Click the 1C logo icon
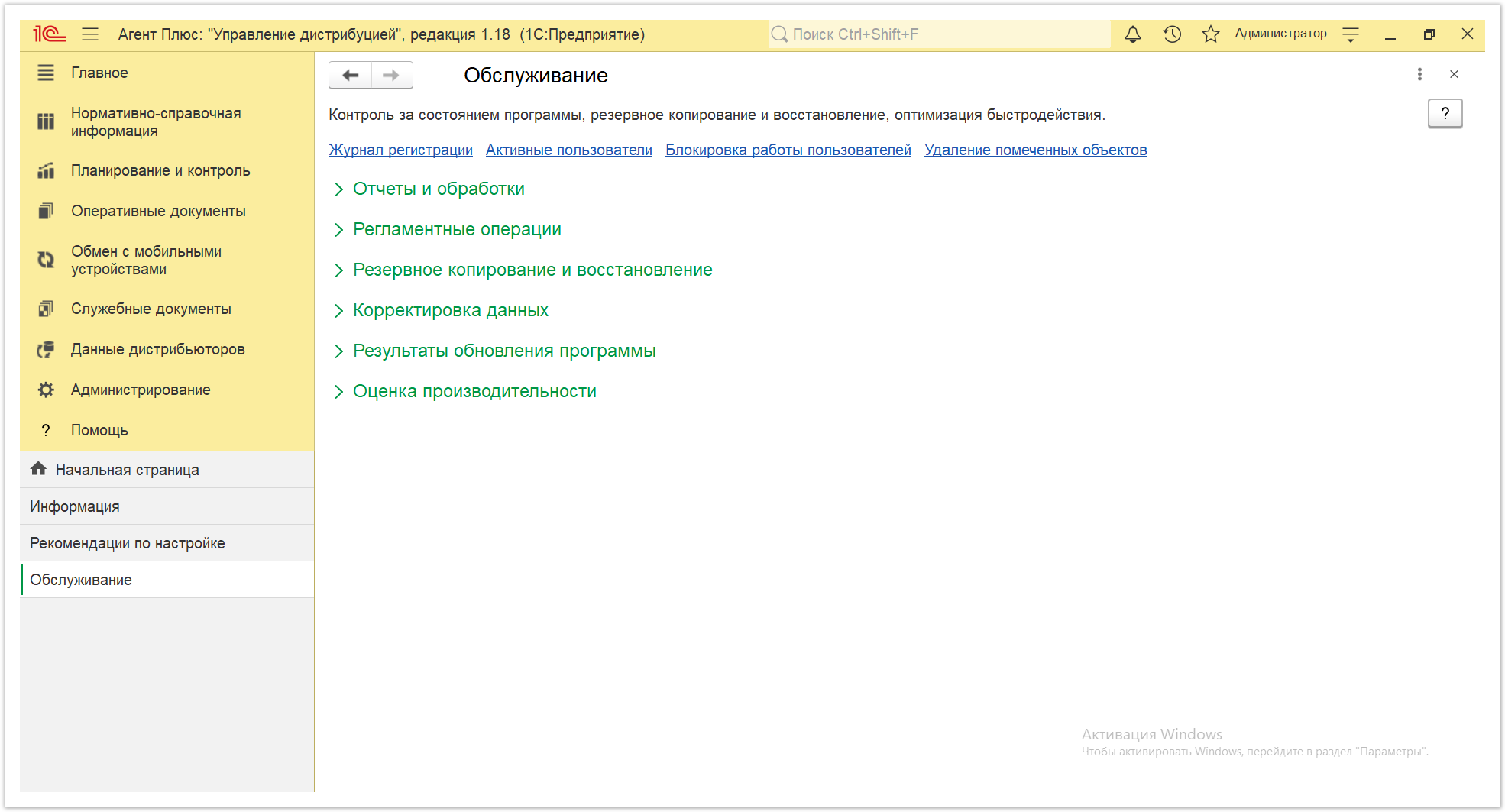The height and width of the screenshot is (812, 1505). 50,34
